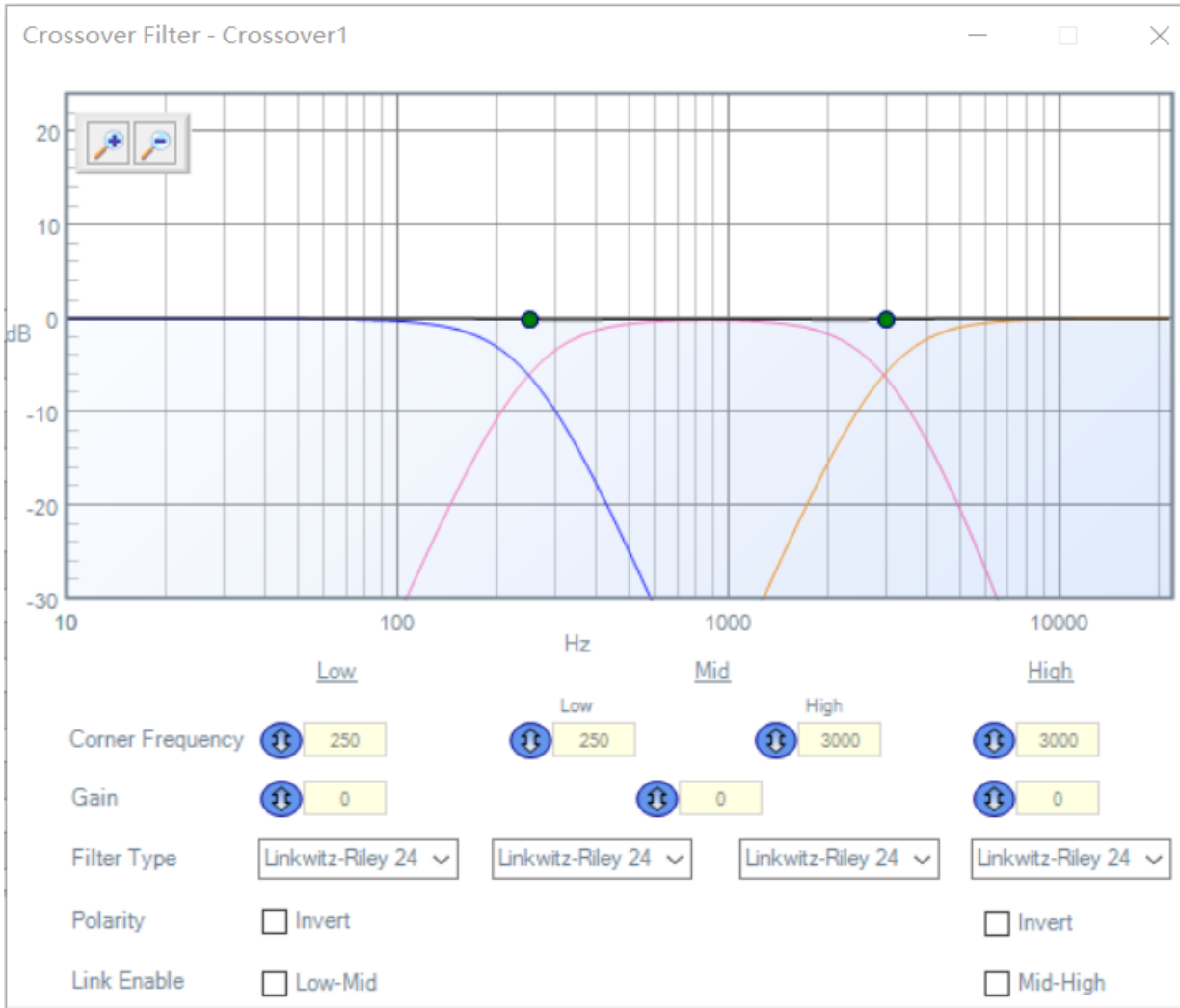Open the Mid High filter type dropdown
Viewport: 1180px width, 1008px height.
839,859
